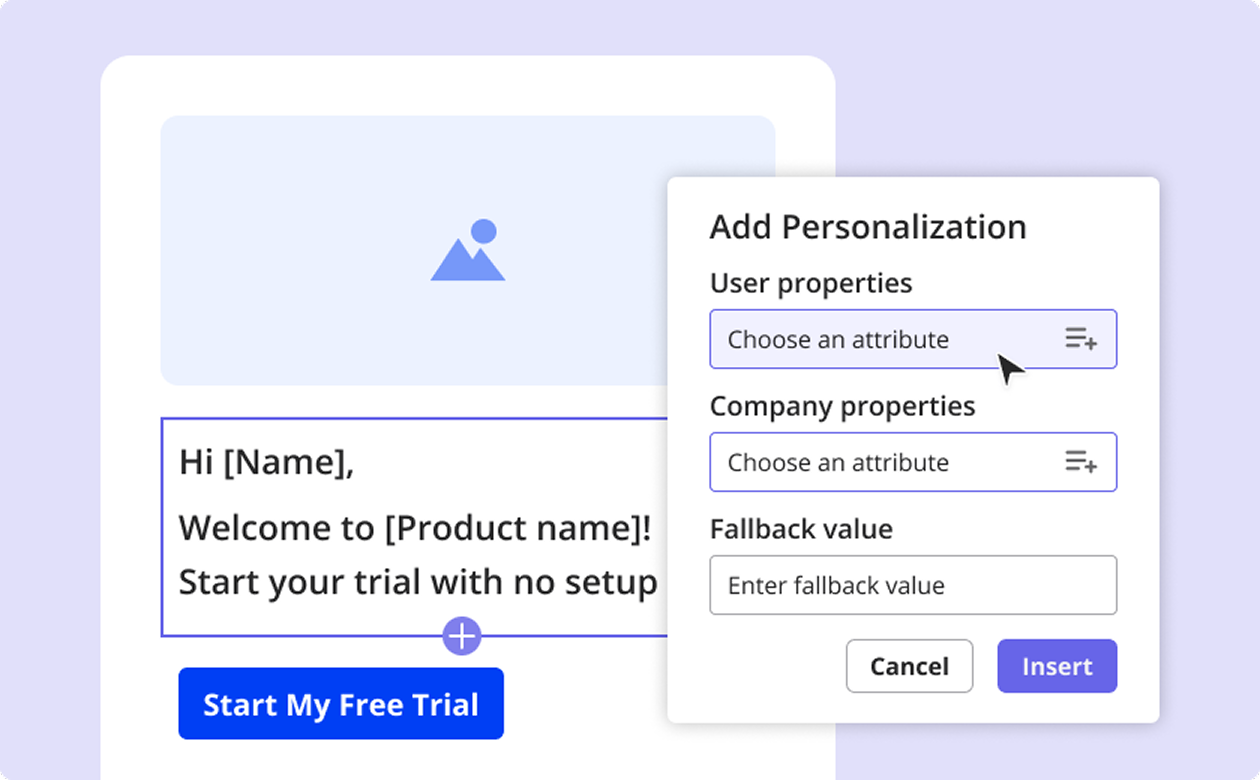Focus the Fallback value input field
Viewport: 1260px width, 780px height.
[912, 585]
